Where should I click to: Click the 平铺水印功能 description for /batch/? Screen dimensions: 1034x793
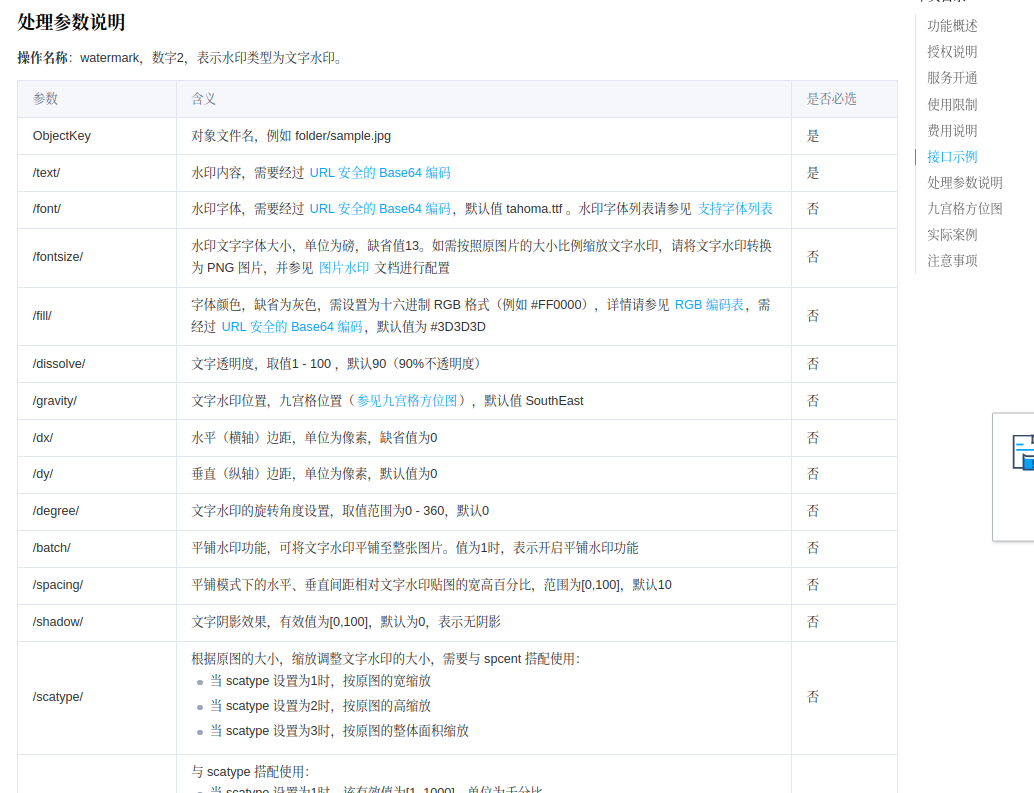pos(415,548)
